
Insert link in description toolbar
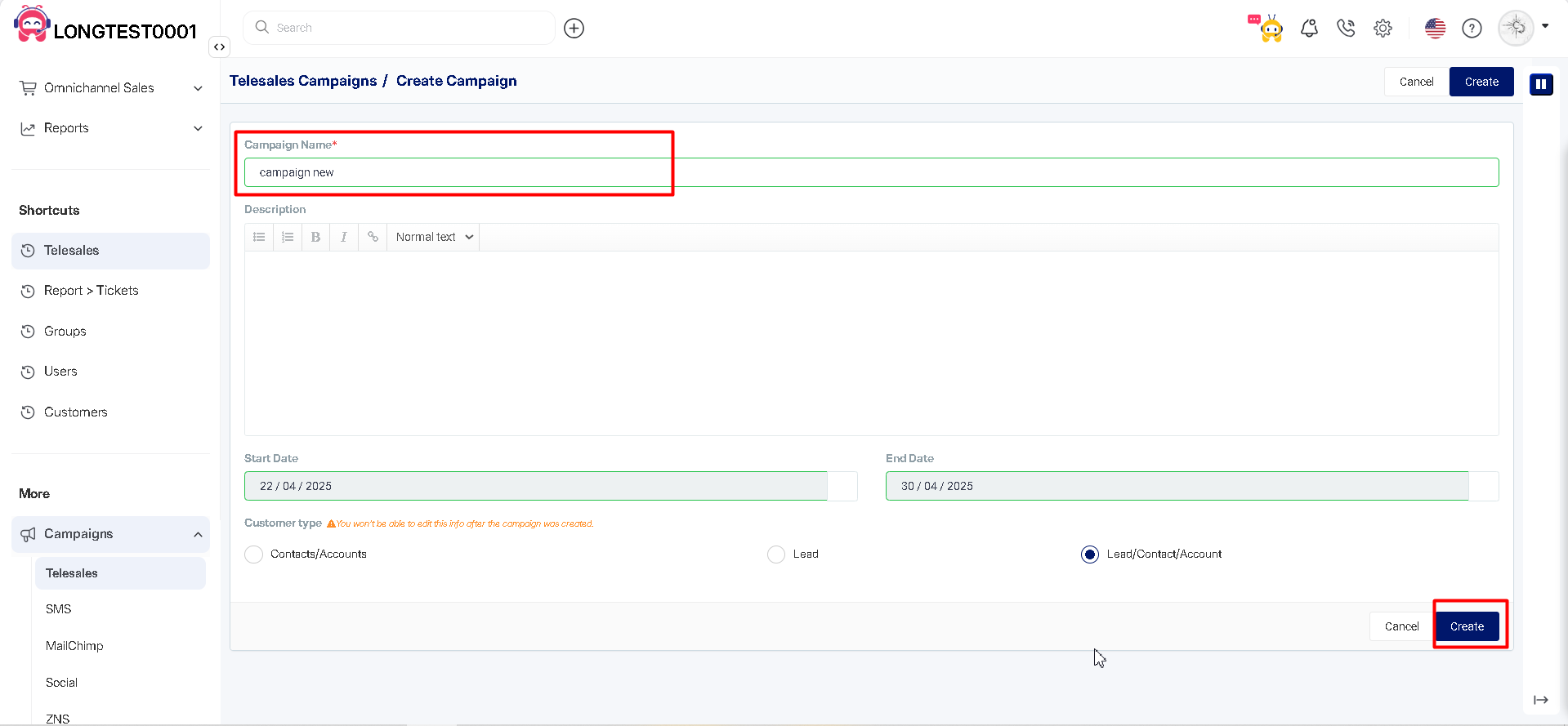[373, 237]
